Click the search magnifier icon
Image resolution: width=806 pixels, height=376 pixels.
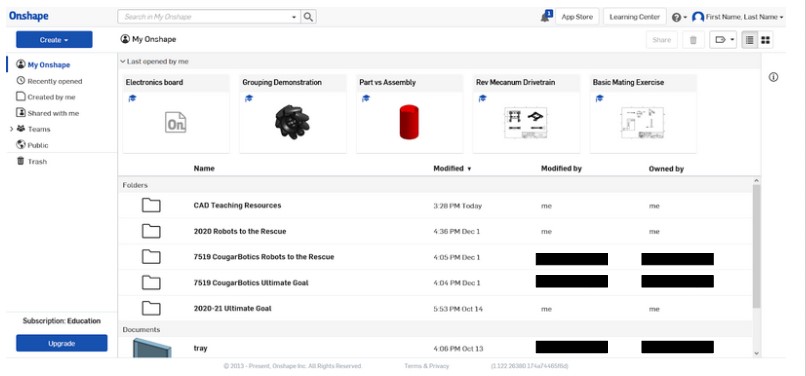tap(308, 16)
